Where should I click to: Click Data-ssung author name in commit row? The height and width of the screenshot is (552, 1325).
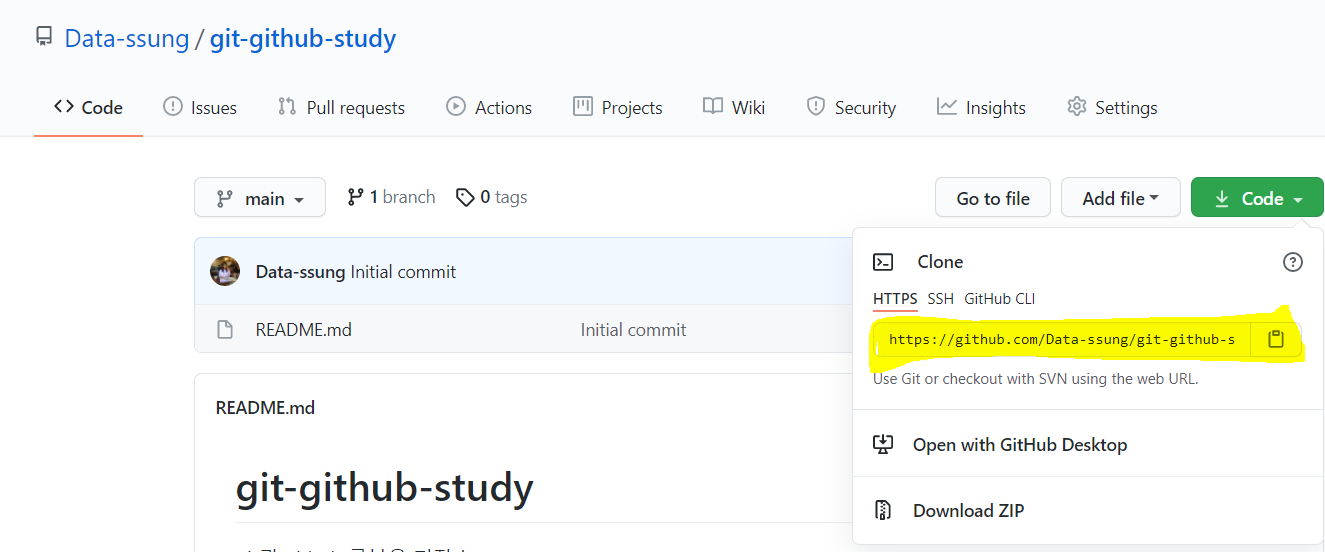pyautogui.click(x=301, y=272)
